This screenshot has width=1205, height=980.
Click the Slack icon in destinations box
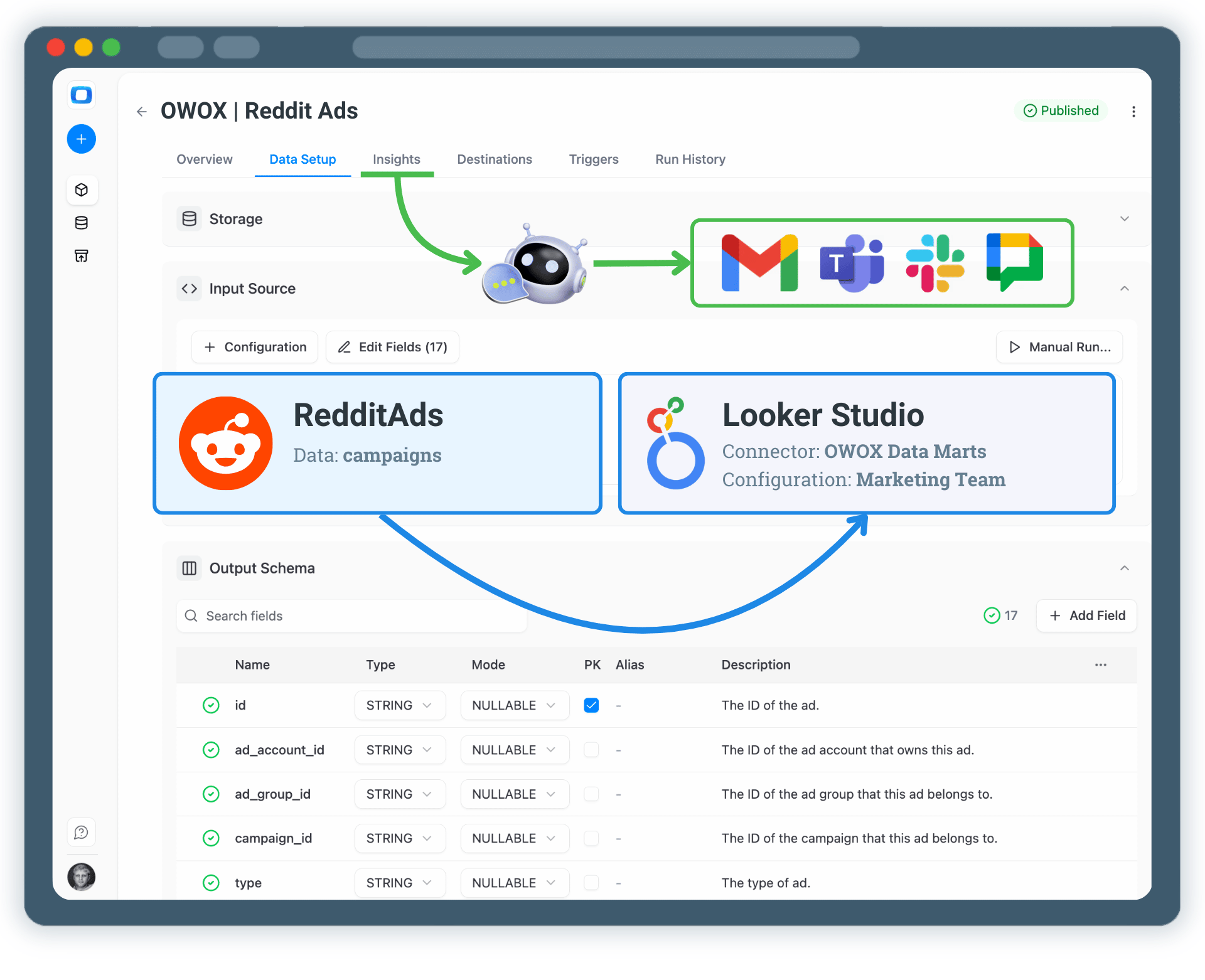(935, 263)
